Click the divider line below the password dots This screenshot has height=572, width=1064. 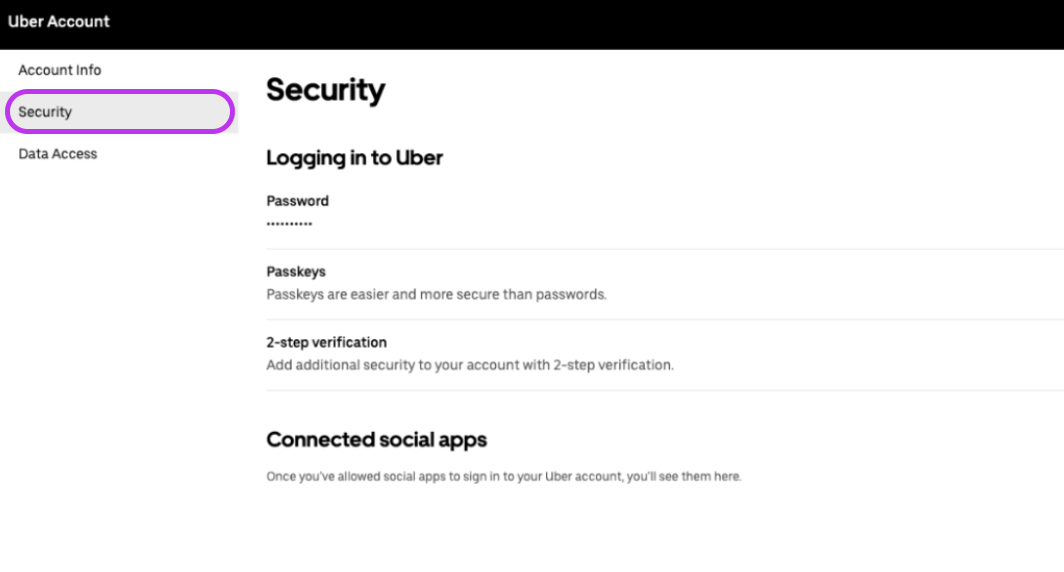pyautogui.click(x=660, y=249)
